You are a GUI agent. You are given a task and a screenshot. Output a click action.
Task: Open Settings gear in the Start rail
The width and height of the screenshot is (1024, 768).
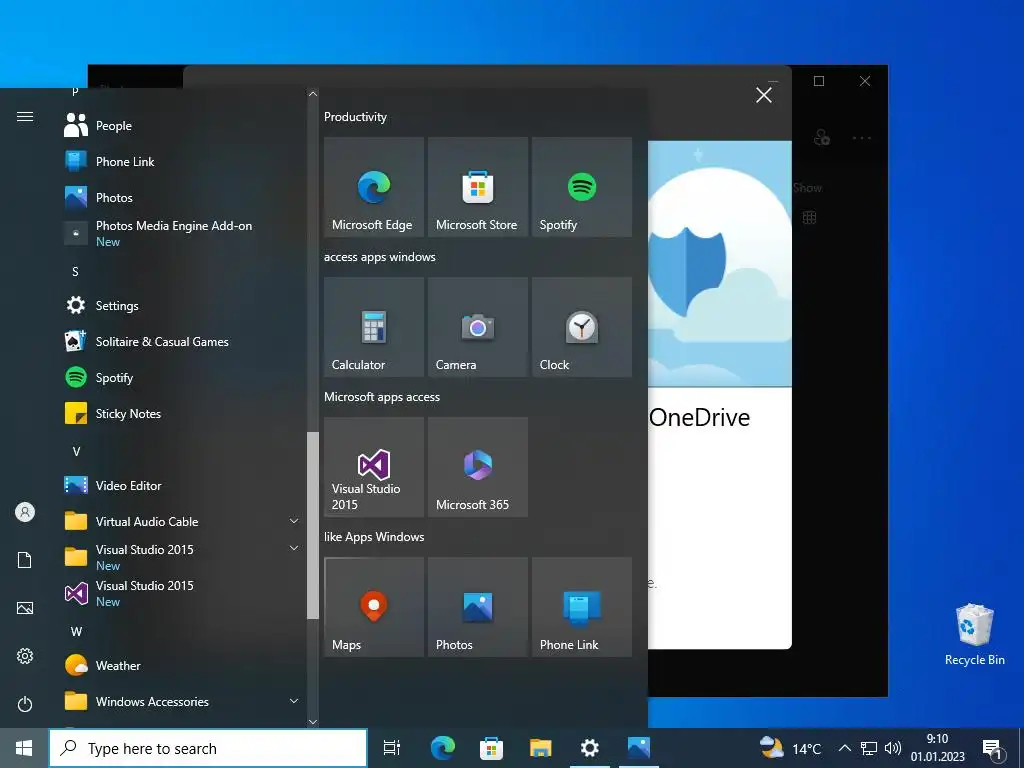pyautogui.click(x=25, y=656)
